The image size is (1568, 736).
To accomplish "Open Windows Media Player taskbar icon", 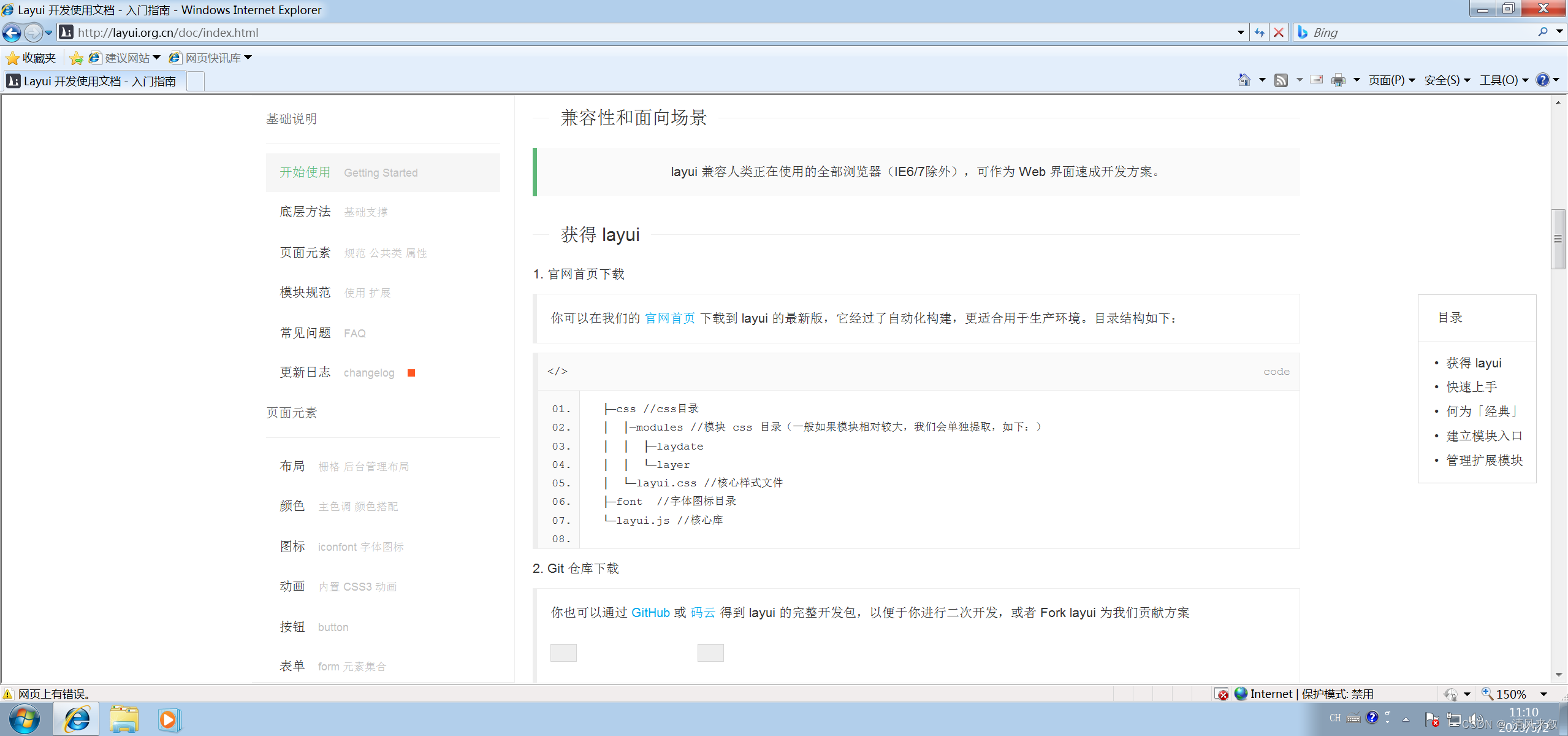I will coord(169,719).
